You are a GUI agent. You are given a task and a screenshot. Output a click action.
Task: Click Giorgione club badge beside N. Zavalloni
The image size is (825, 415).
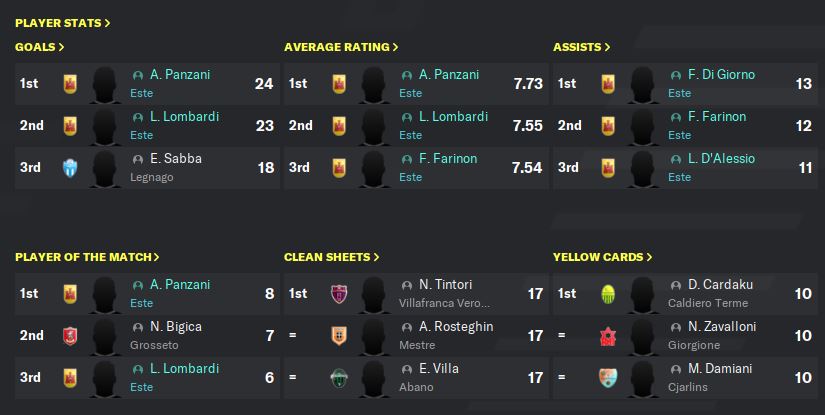[608, 336]
